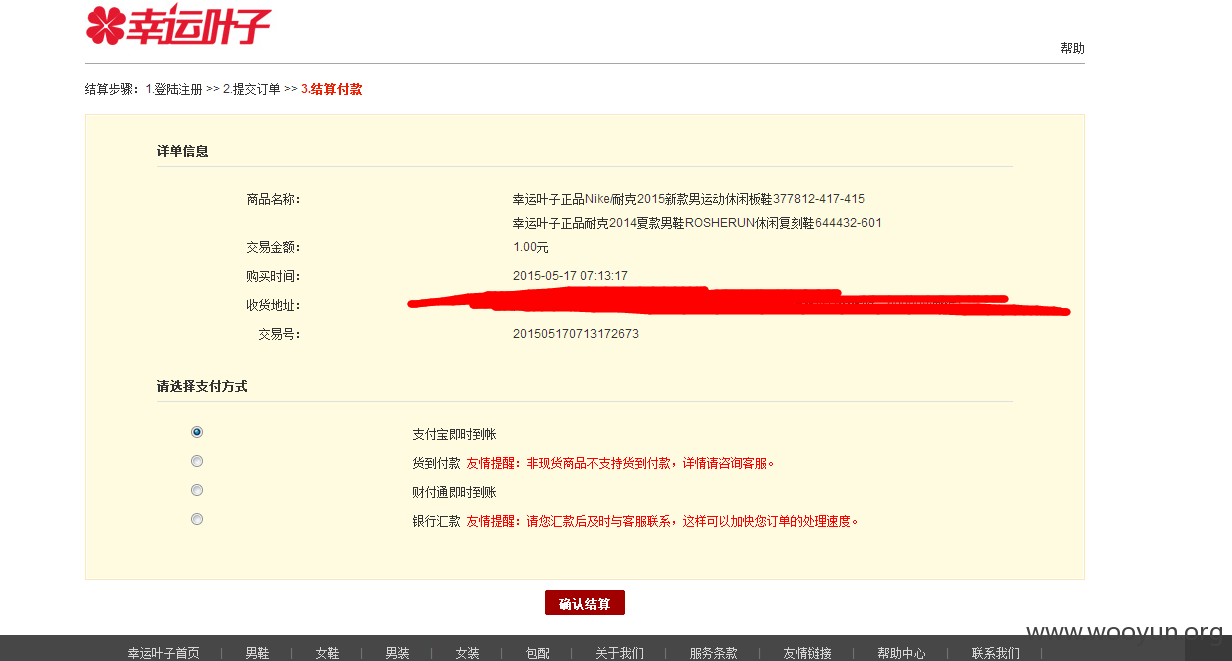Open 友情链接 in footer
Screen dimensions: 1232x661
pyautogui.click(x=807, y=653)
